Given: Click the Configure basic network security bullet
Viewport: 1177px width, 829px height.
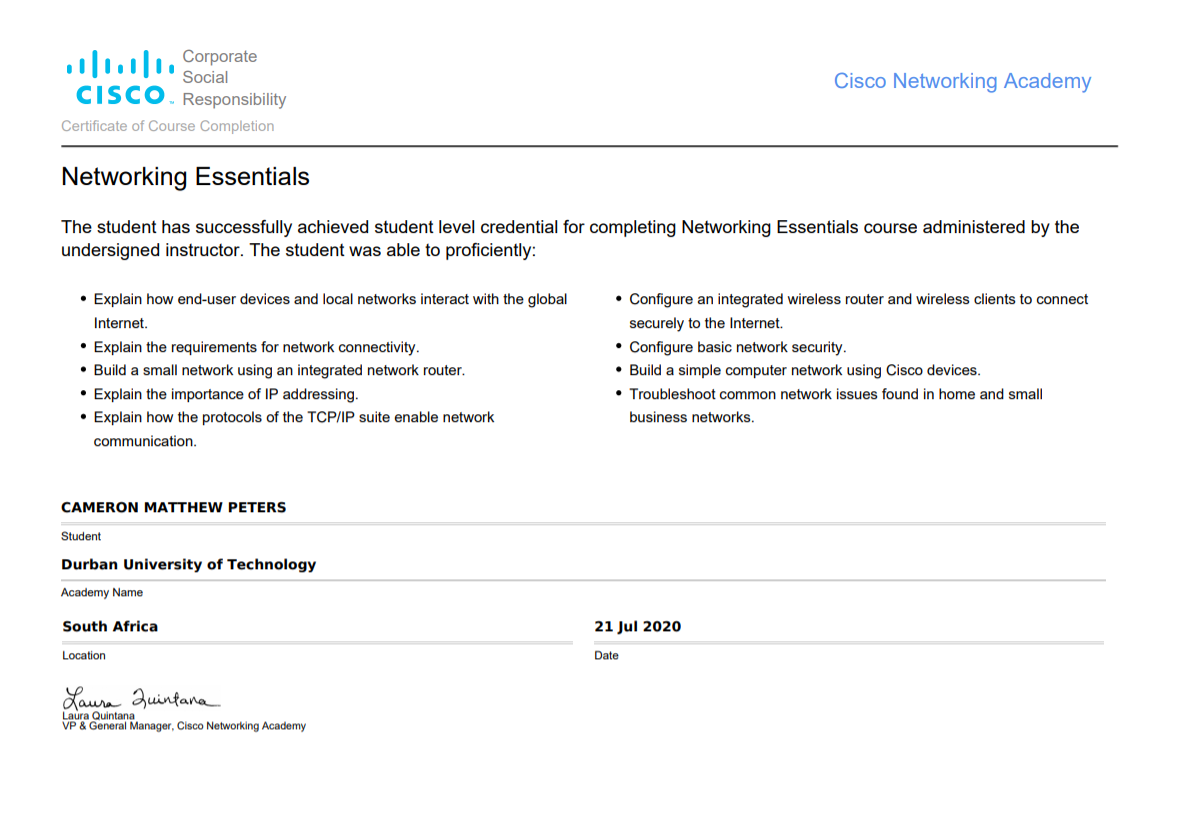Looking at the screenshot, I should tap(737, 347).
